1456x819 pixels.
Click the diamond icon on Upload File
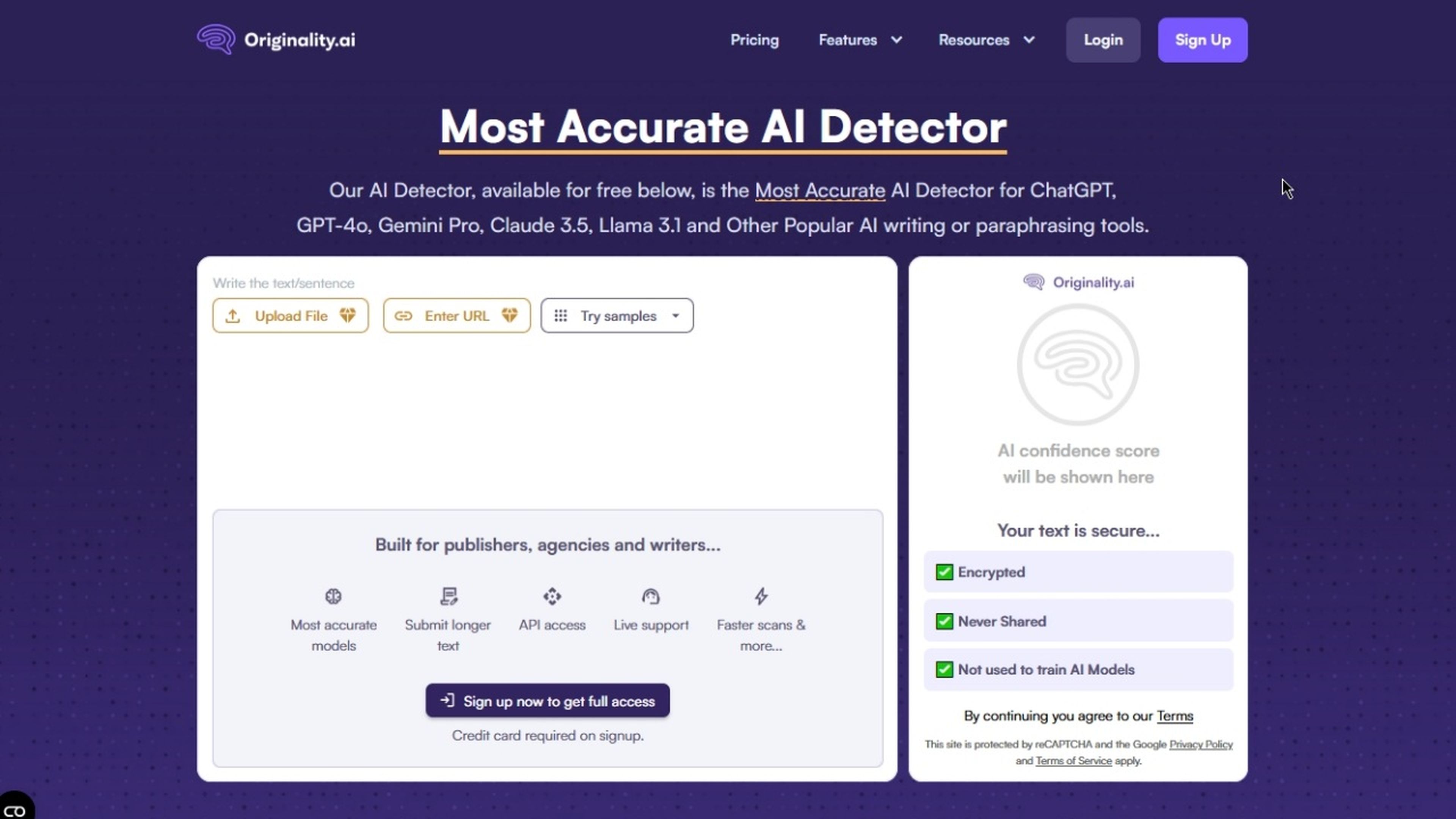click(x=348, y=315)
